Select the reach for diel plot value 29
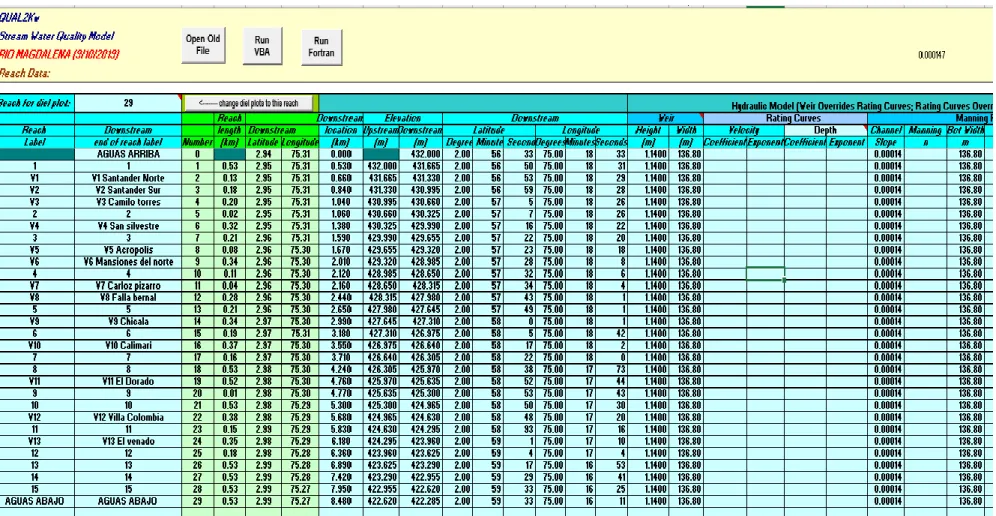This screenshot has height=516, width=996. click(x=128, y=103)
